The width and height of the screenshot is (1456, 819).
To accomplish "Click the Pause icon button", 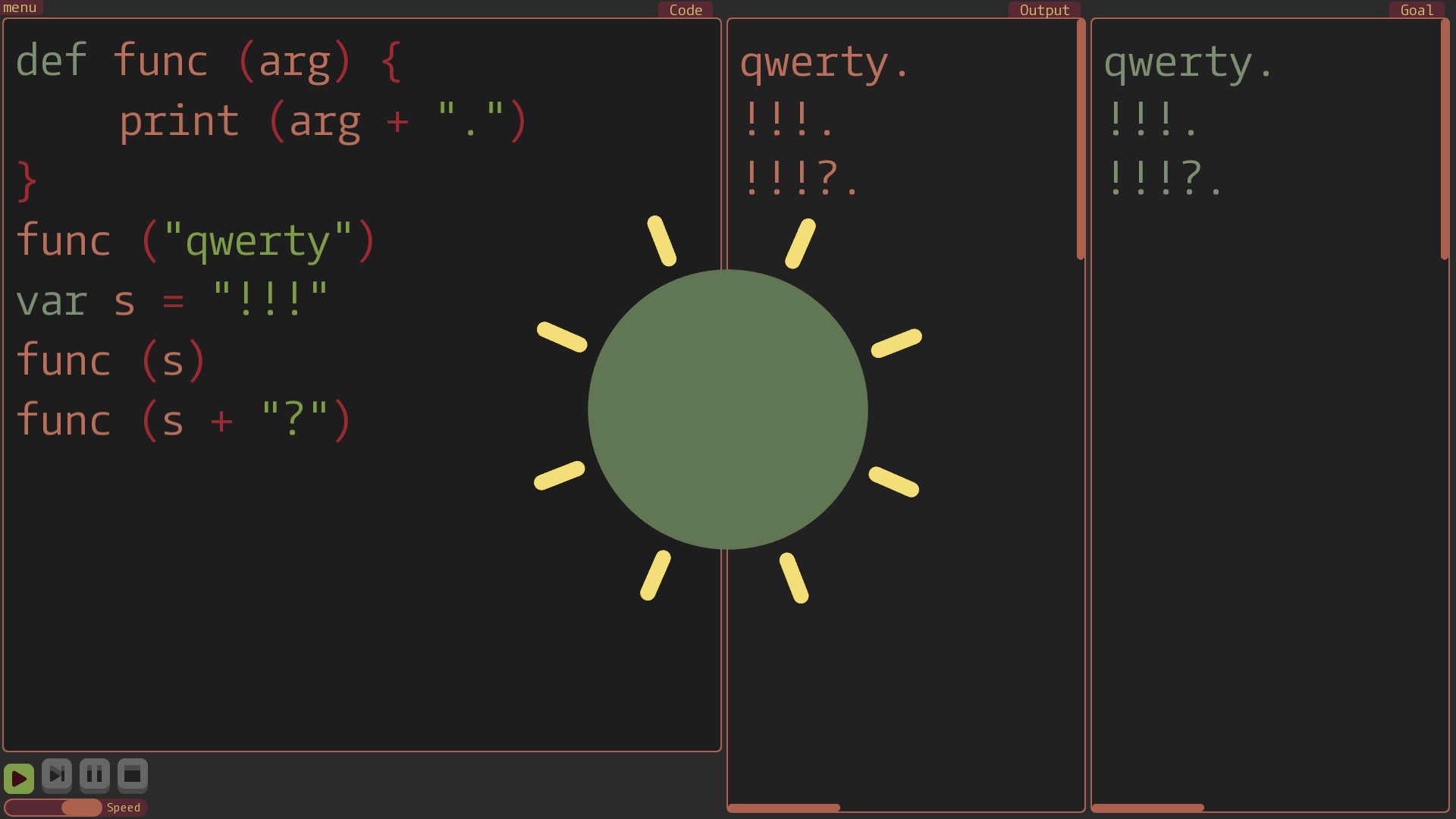I will (95, 775).
